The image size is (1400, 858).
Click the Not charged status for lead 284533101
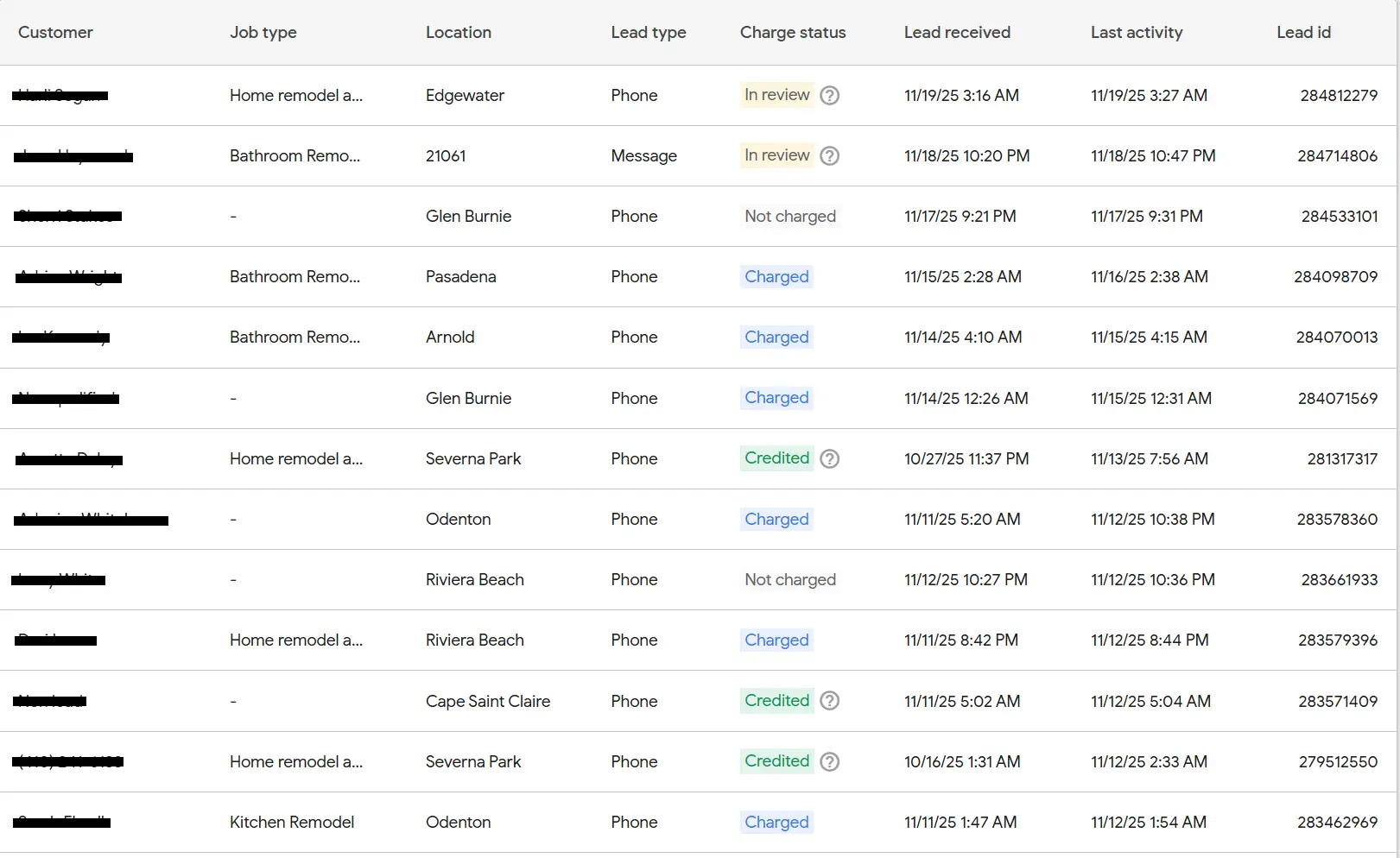point(789,216)
